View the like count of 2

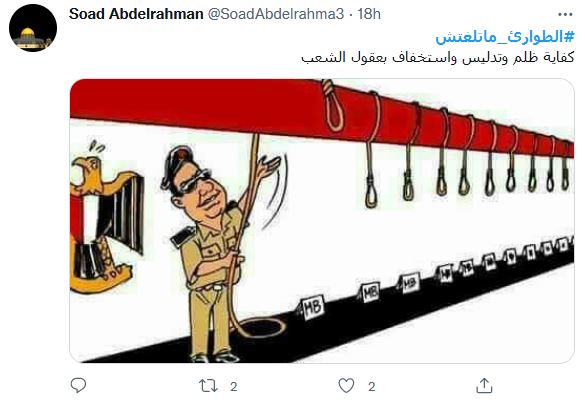pyautogui.click(x=371, y=387)
